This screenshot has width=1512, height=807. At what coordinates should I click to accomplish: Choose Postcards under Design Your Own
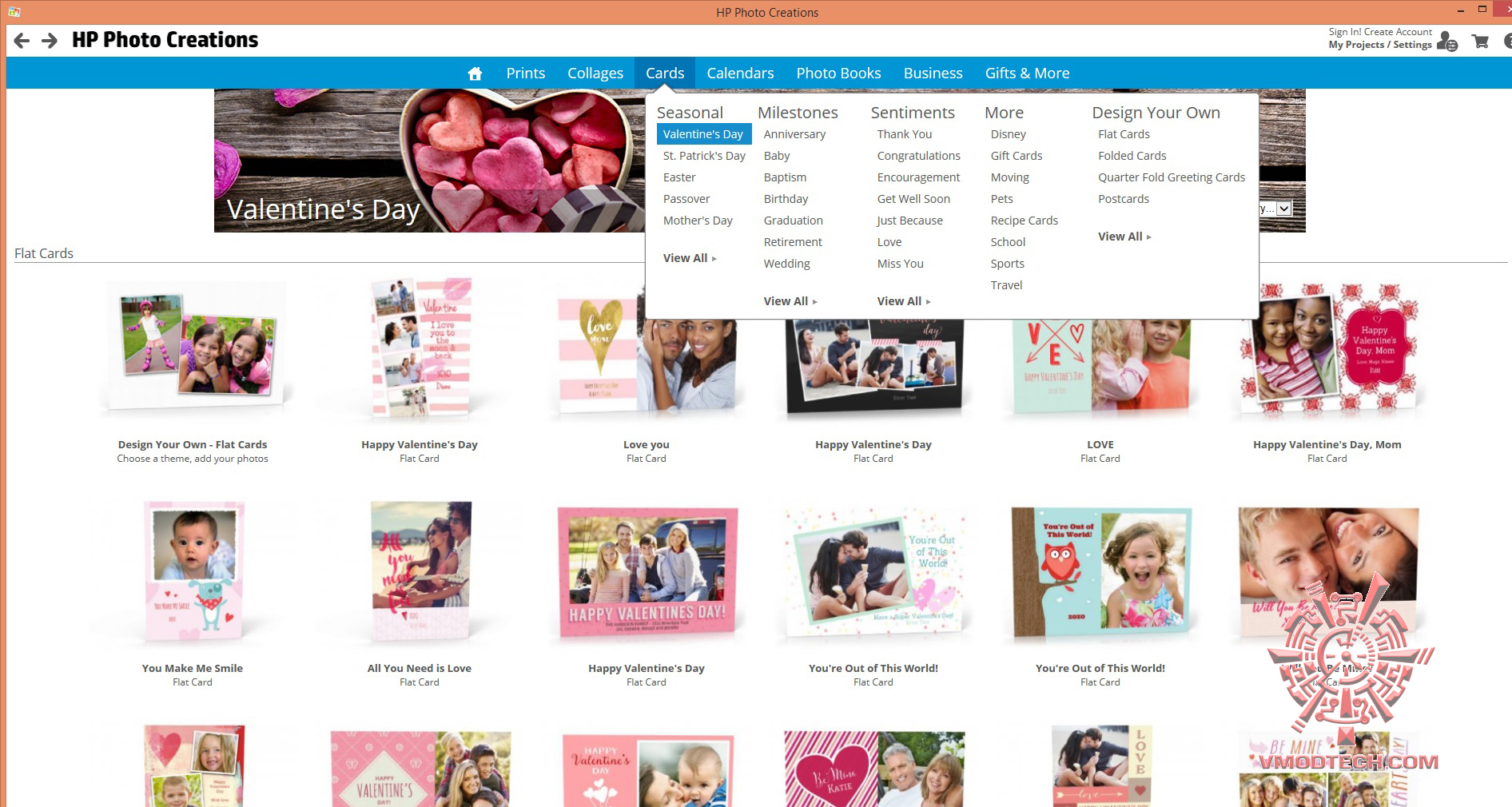tap(1124, 199)
